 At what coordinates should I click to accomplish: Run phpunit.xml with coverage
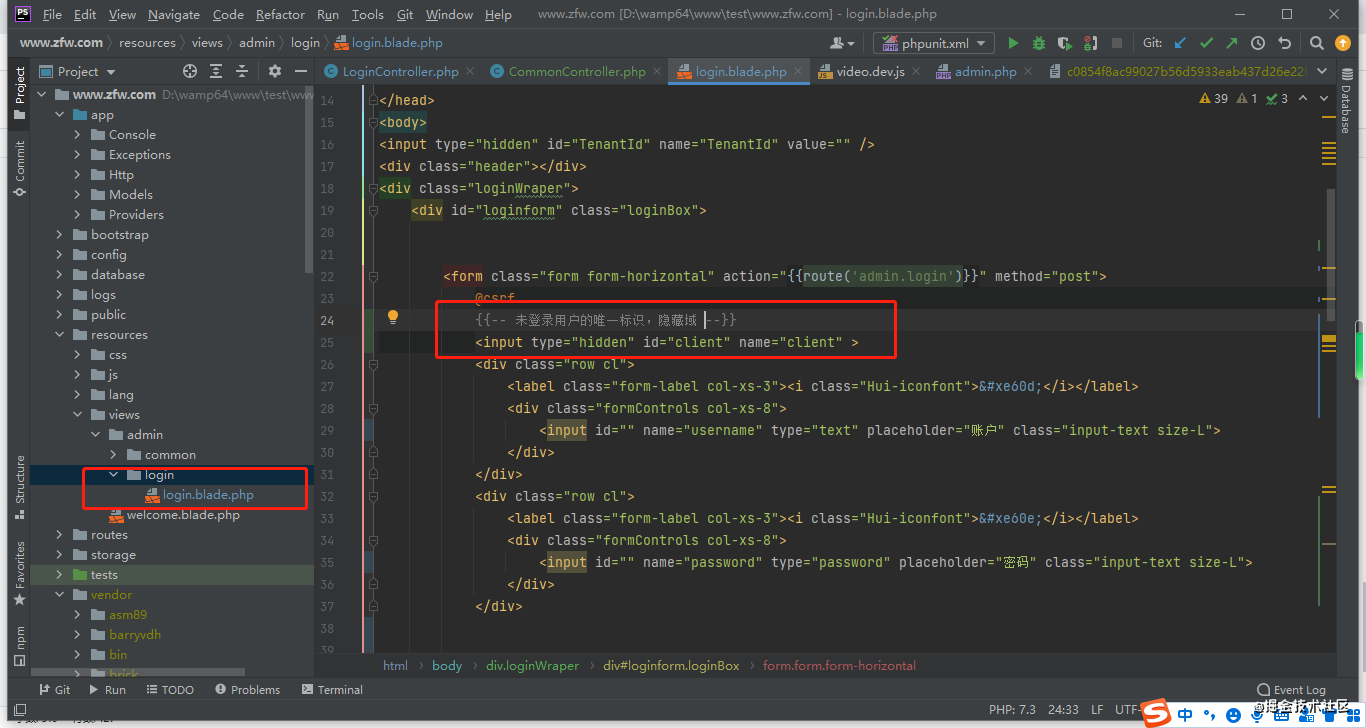coord(1063,42)
